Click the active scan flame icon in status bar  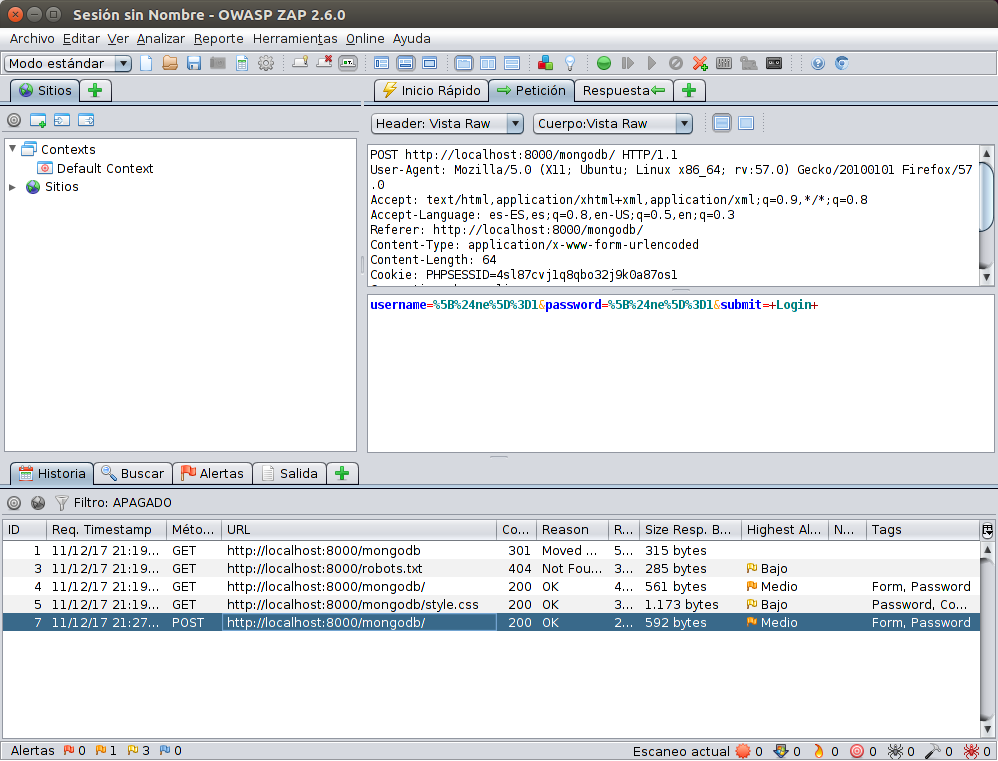[819, 751]
